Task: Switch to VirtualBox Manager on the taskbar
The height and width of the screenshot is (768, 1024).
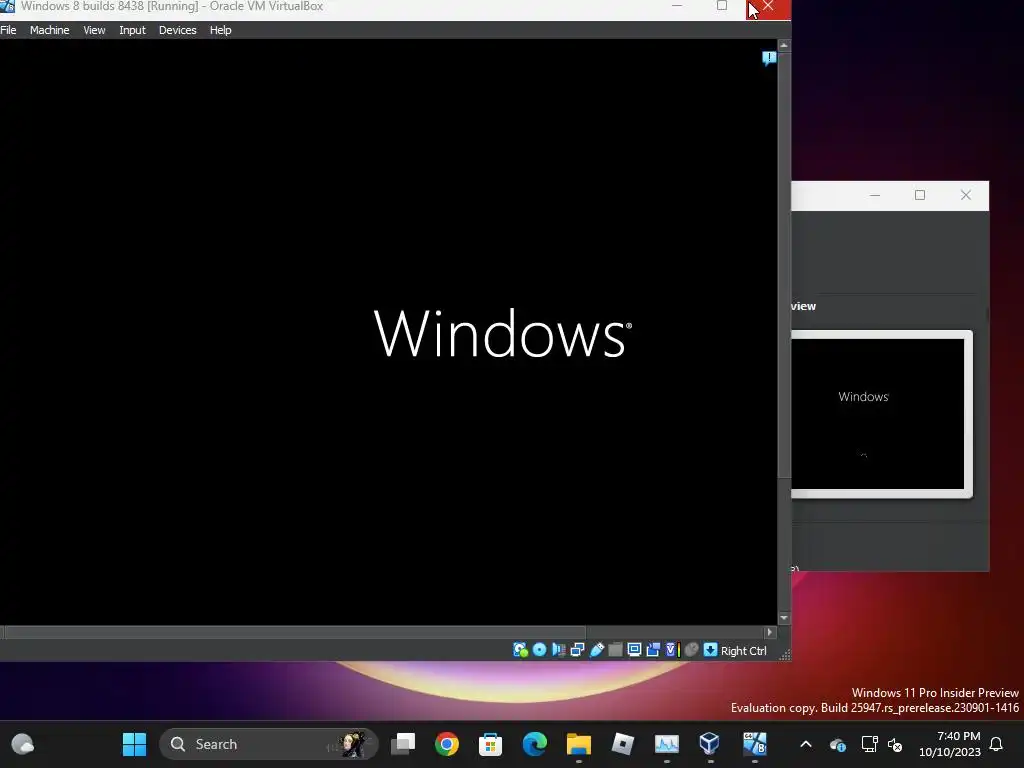Action: 710,744
